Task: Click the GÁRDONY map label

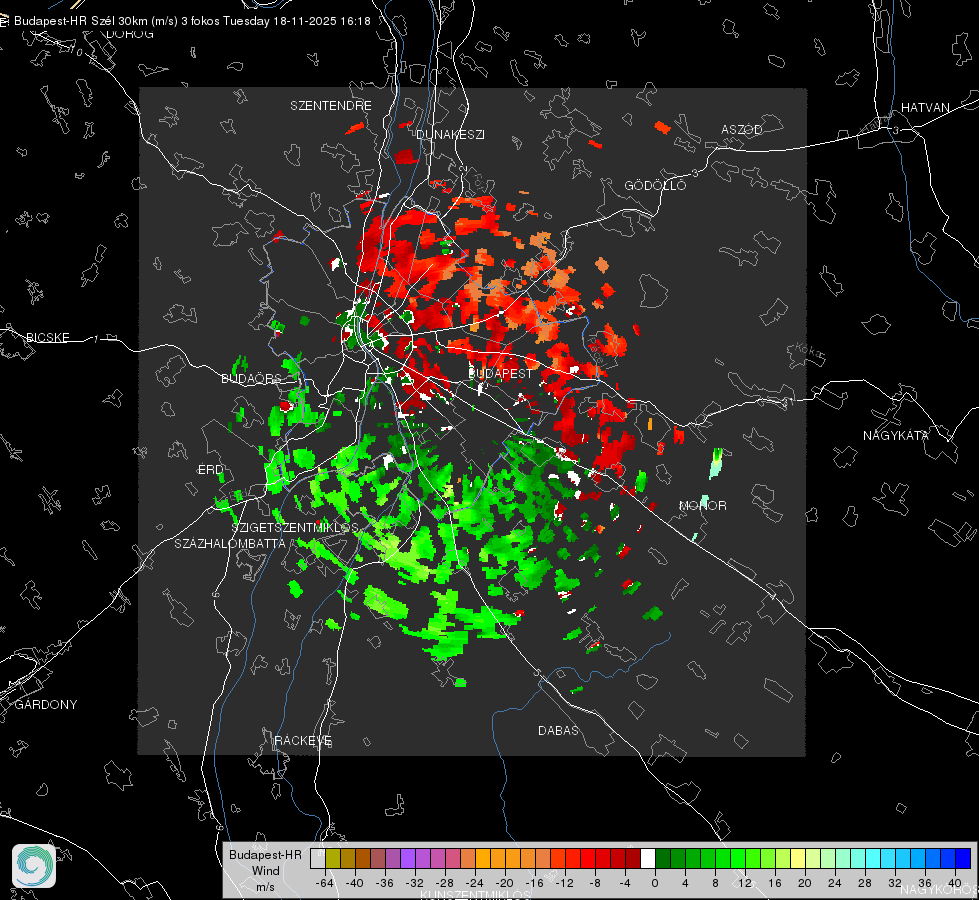Action: (x=46, y=705)
